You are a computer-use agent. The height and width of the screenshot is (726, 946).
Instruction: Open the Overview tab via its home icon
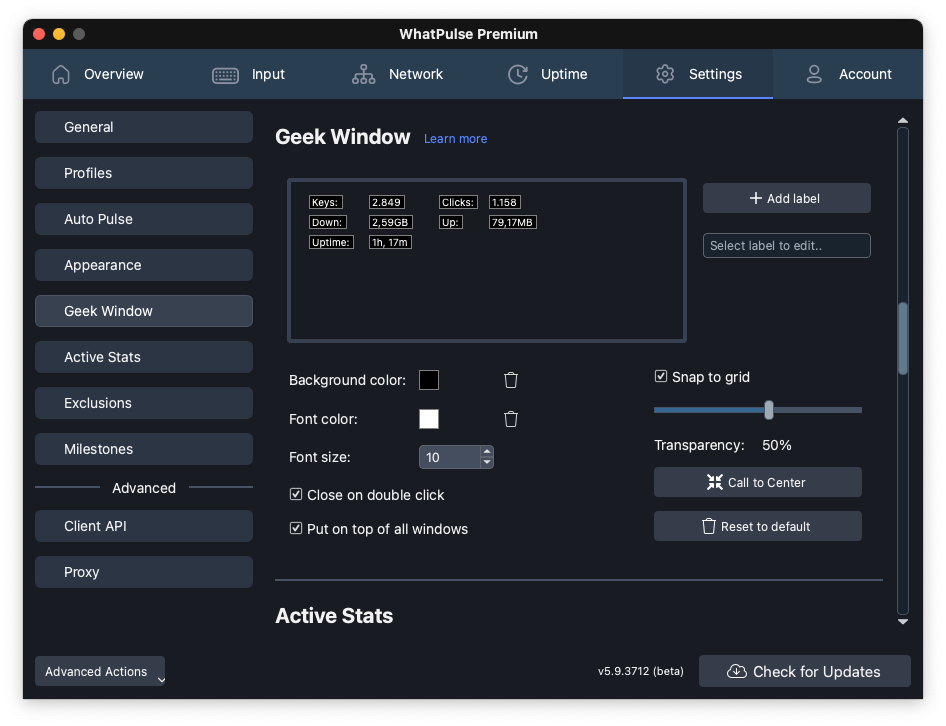tap(60, 74)
